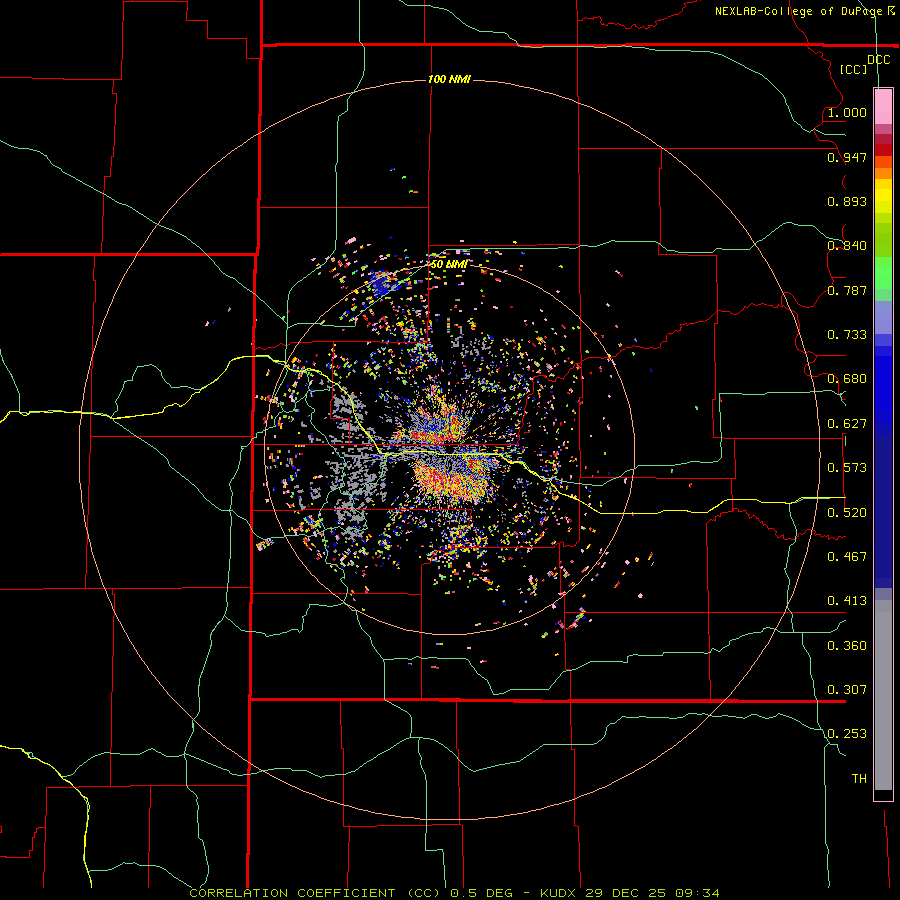Pick the pink segment of the color bar

point(883,107)
